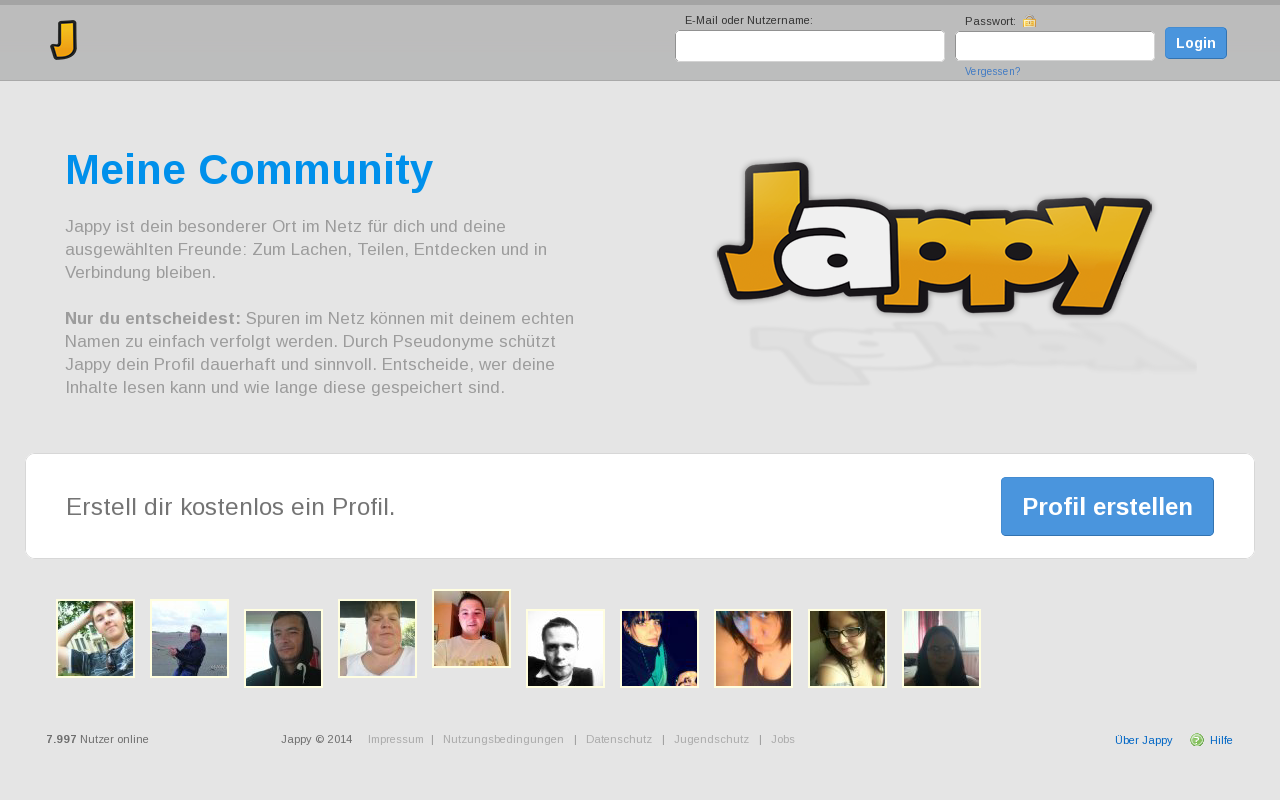Image resolution: width=1280 pixels, height=800 pixels.
Task: Open the Nutzungsbedingungen link
Action: [x=503, y=739]
